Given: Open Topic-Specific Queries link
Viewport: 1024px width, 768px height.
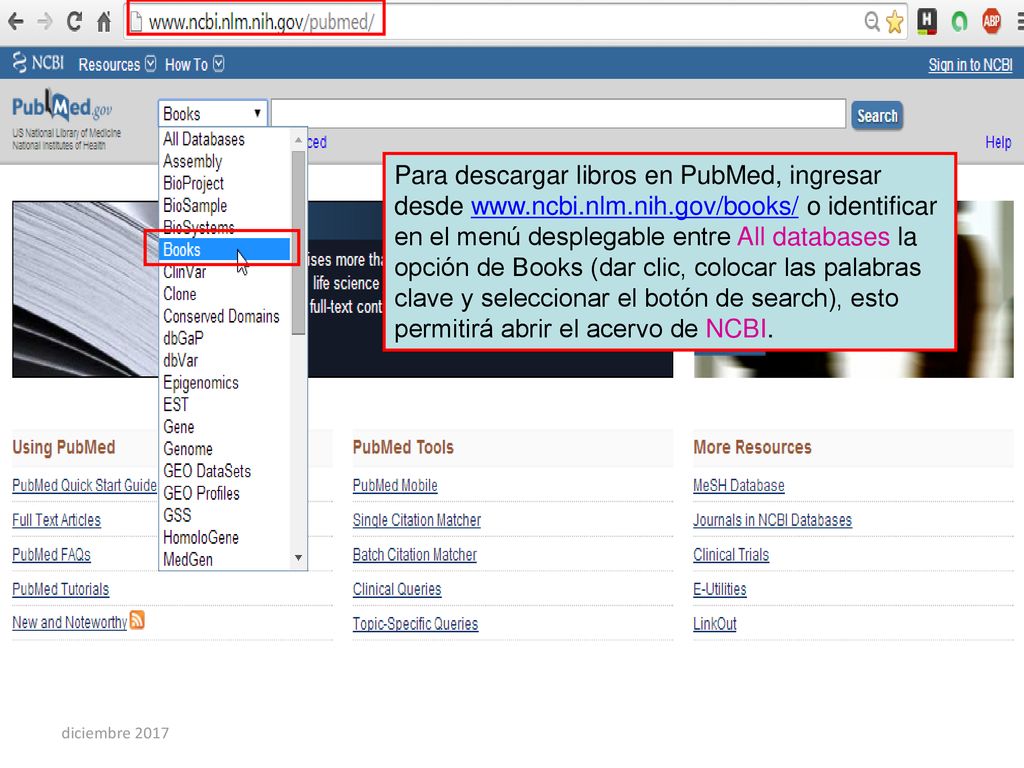Looking at the screenshot, I should coord(415,624).
